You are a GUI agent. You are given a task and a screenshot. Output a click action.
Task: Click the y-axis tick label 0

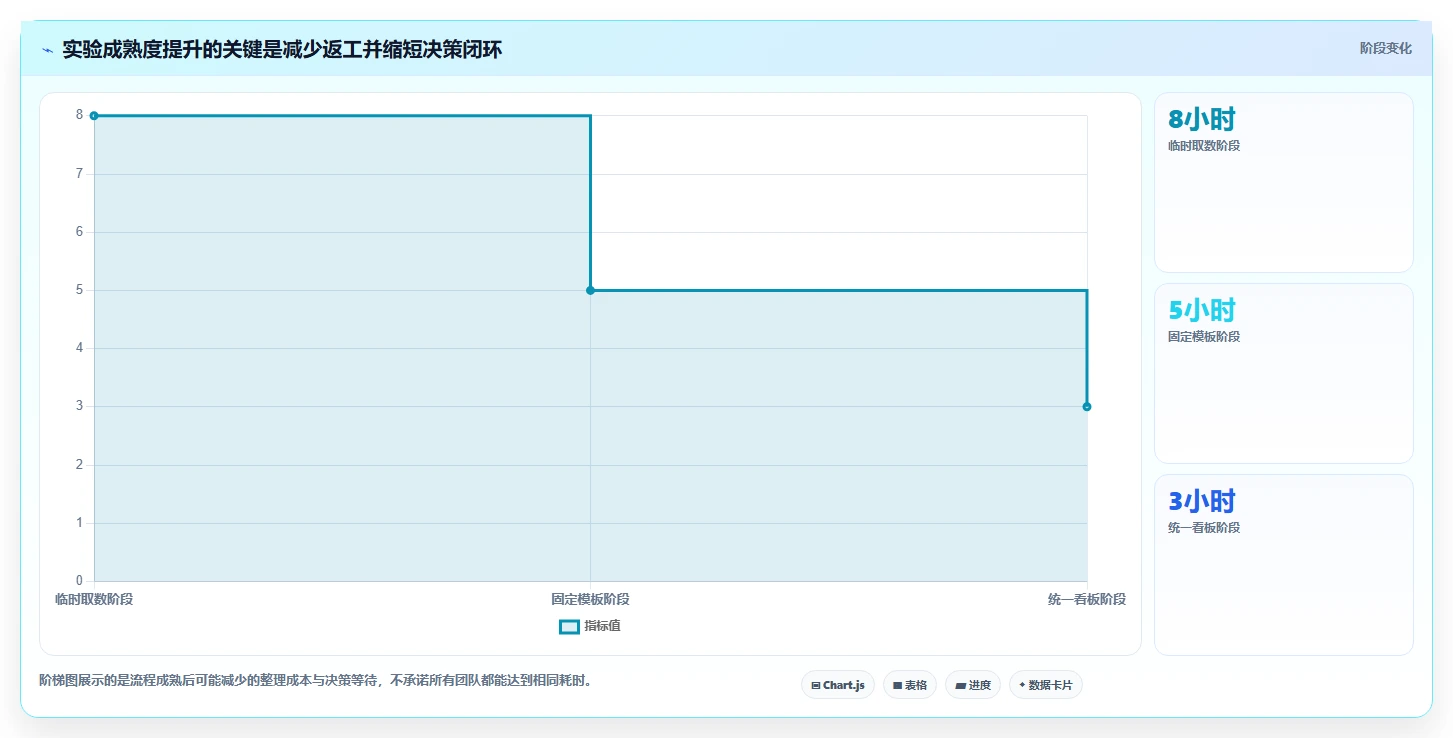79,581
